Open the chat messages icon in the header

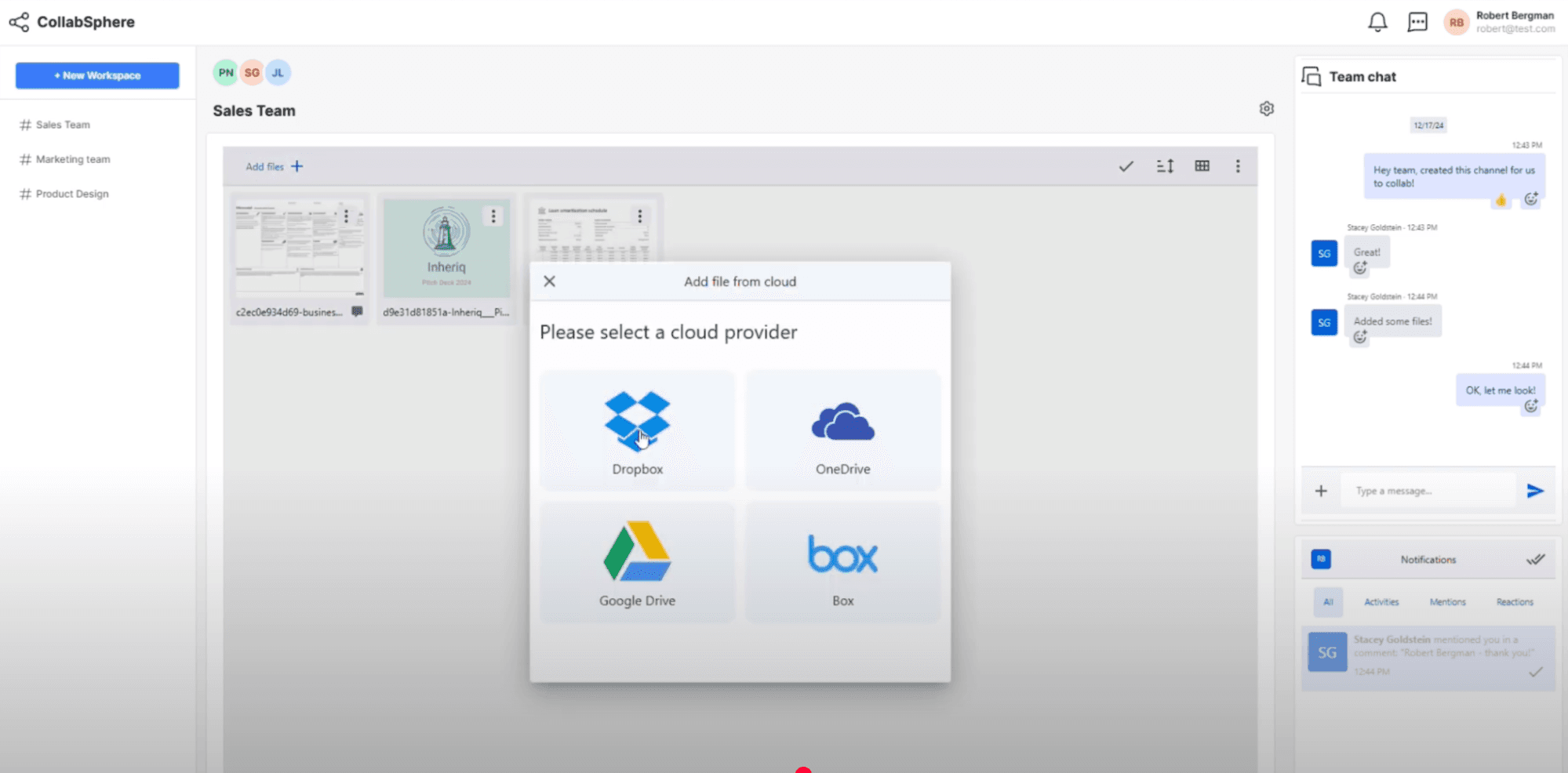tap(1417, 21)
